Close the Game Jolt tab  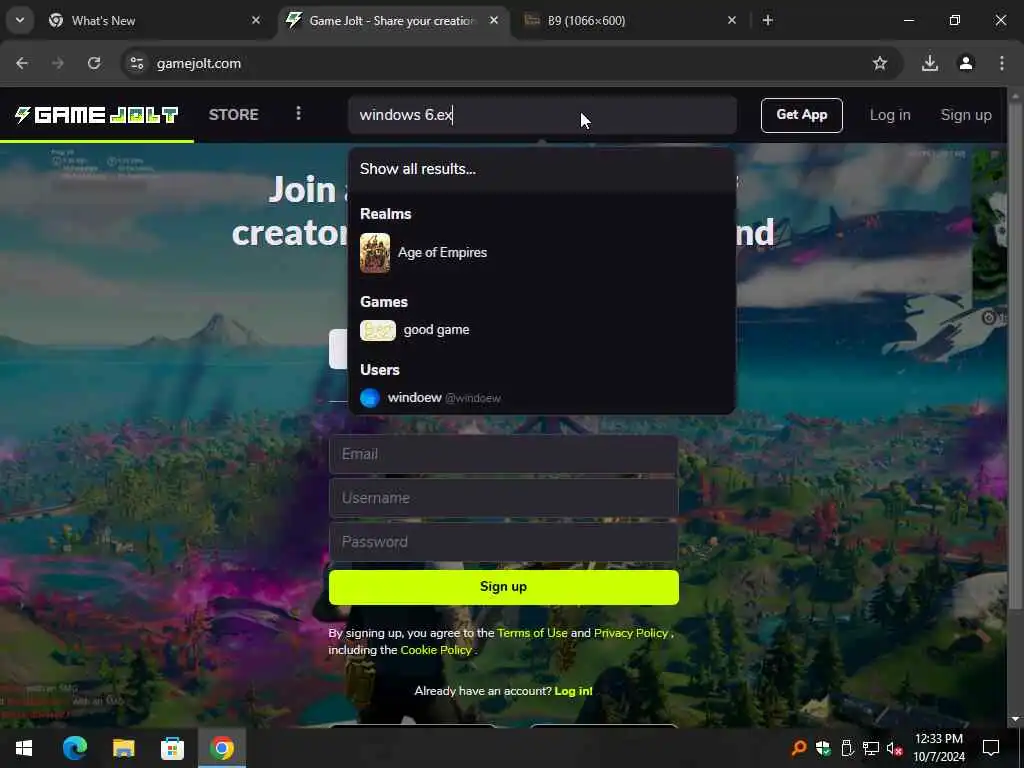pyautogui.click(x=494, y=21)
